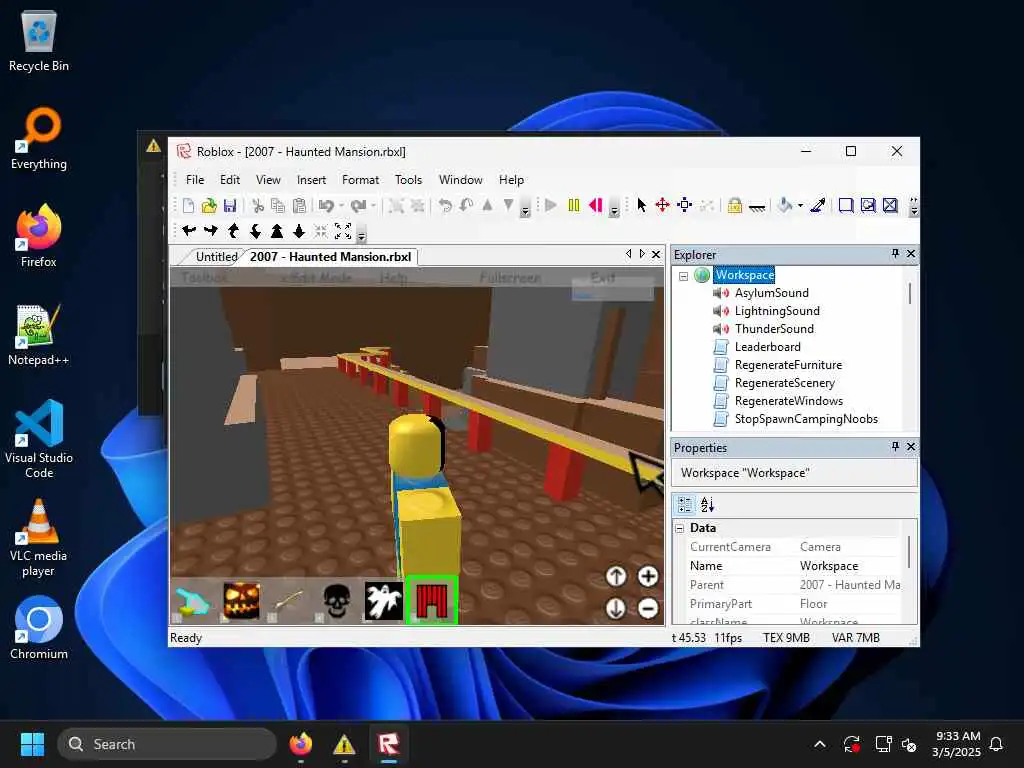The height and width of the screenshot is (768, 1024).
Task: Open the View menu
Action: pos(268,180)
